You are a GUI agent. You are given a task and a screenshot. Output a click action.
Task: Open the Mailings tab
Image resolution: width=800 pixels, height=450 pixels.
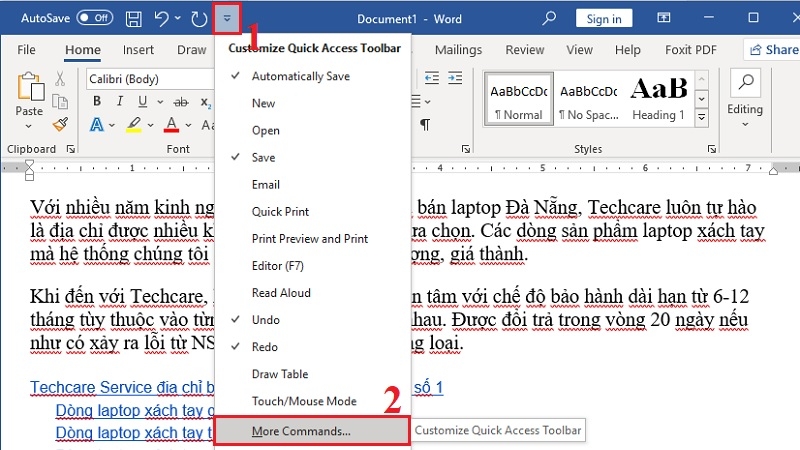pyautogui.click(x=458, y=50)
